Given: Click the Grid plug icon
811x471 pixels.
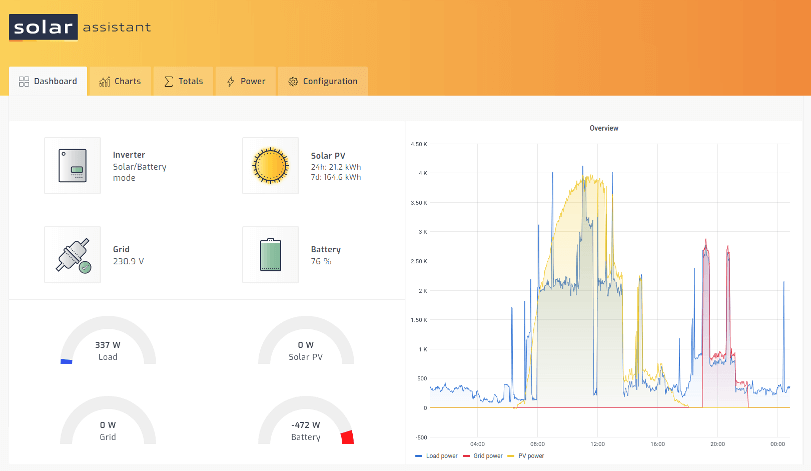Looking at the screenshot, I should pos(72,254).
